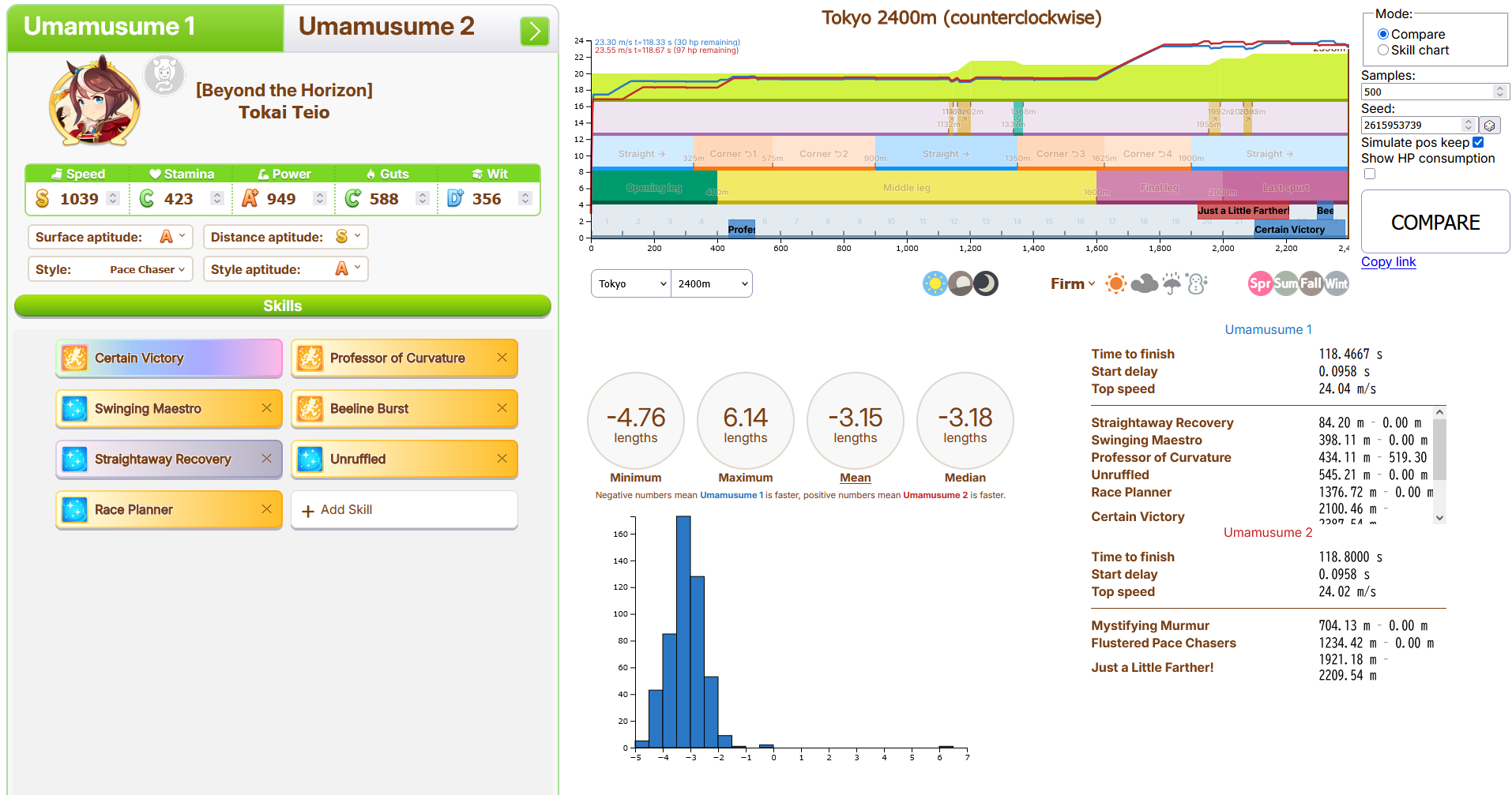Open the Tokyo racetrack dropdown
This screenshot has height=795, width=1512.
630,284
